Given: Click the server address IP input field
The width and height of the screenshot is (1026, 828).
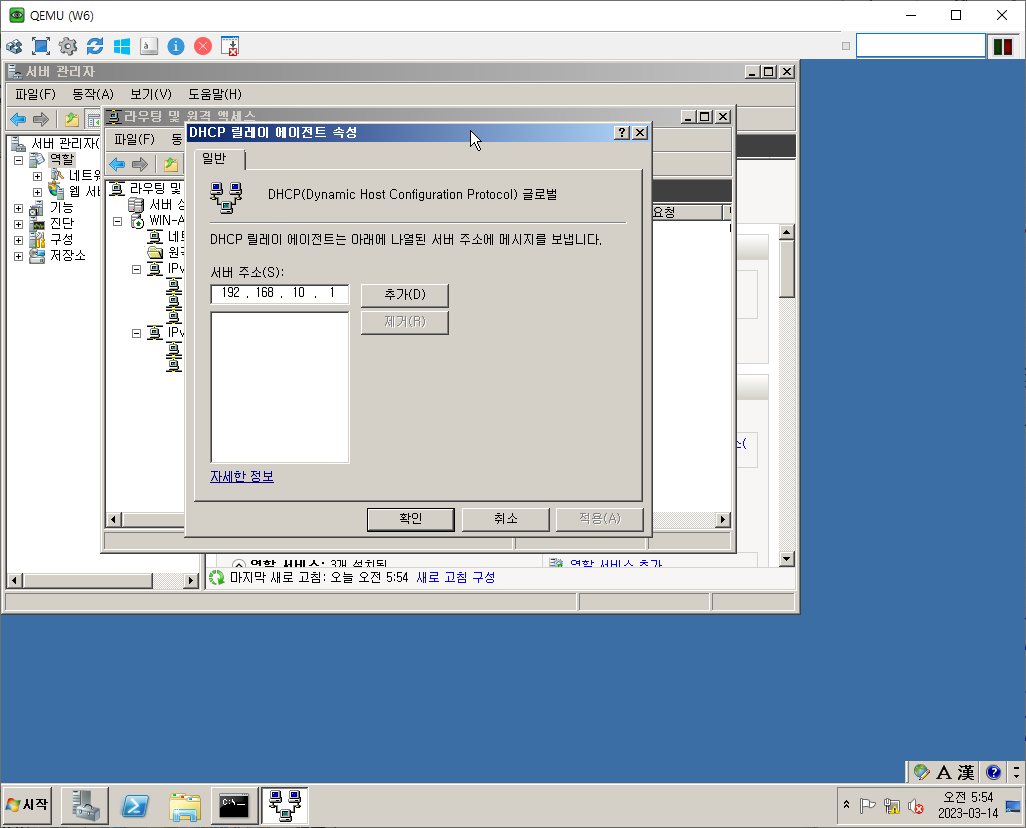Looking at the screenshot, I should [280, 294].
